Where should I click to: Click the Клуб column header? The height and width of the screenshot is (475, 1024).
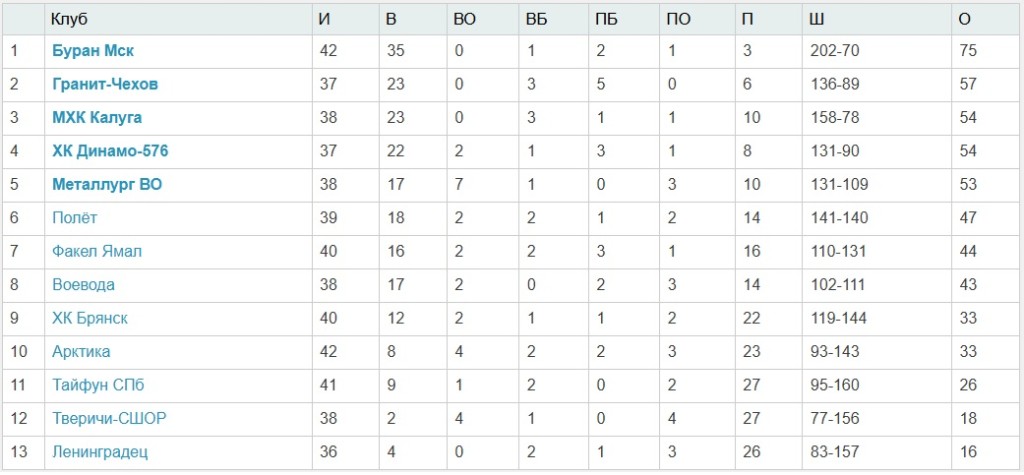(68, 18)
